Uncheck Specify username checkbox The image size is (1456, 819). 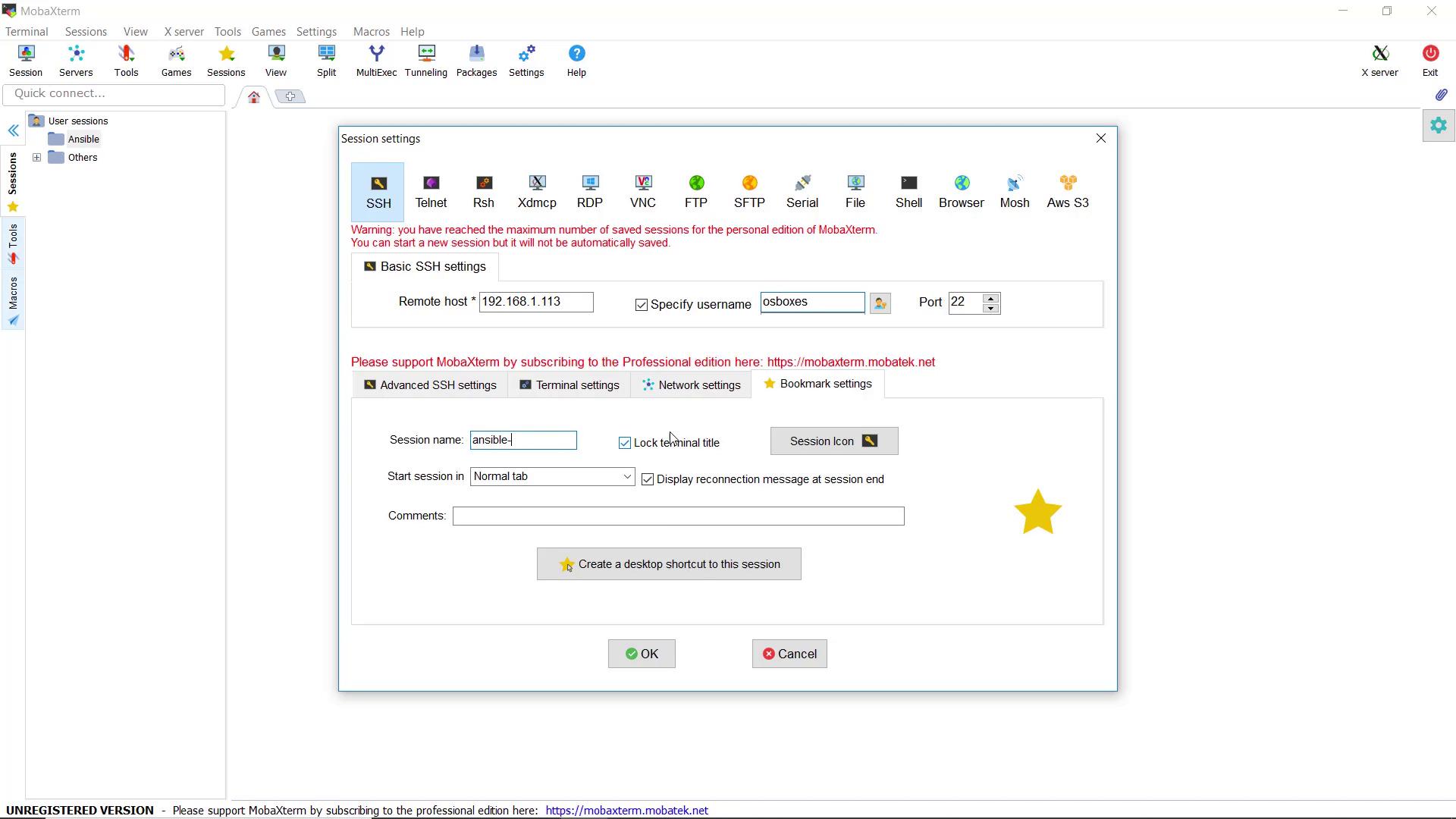tap(642, 305)
